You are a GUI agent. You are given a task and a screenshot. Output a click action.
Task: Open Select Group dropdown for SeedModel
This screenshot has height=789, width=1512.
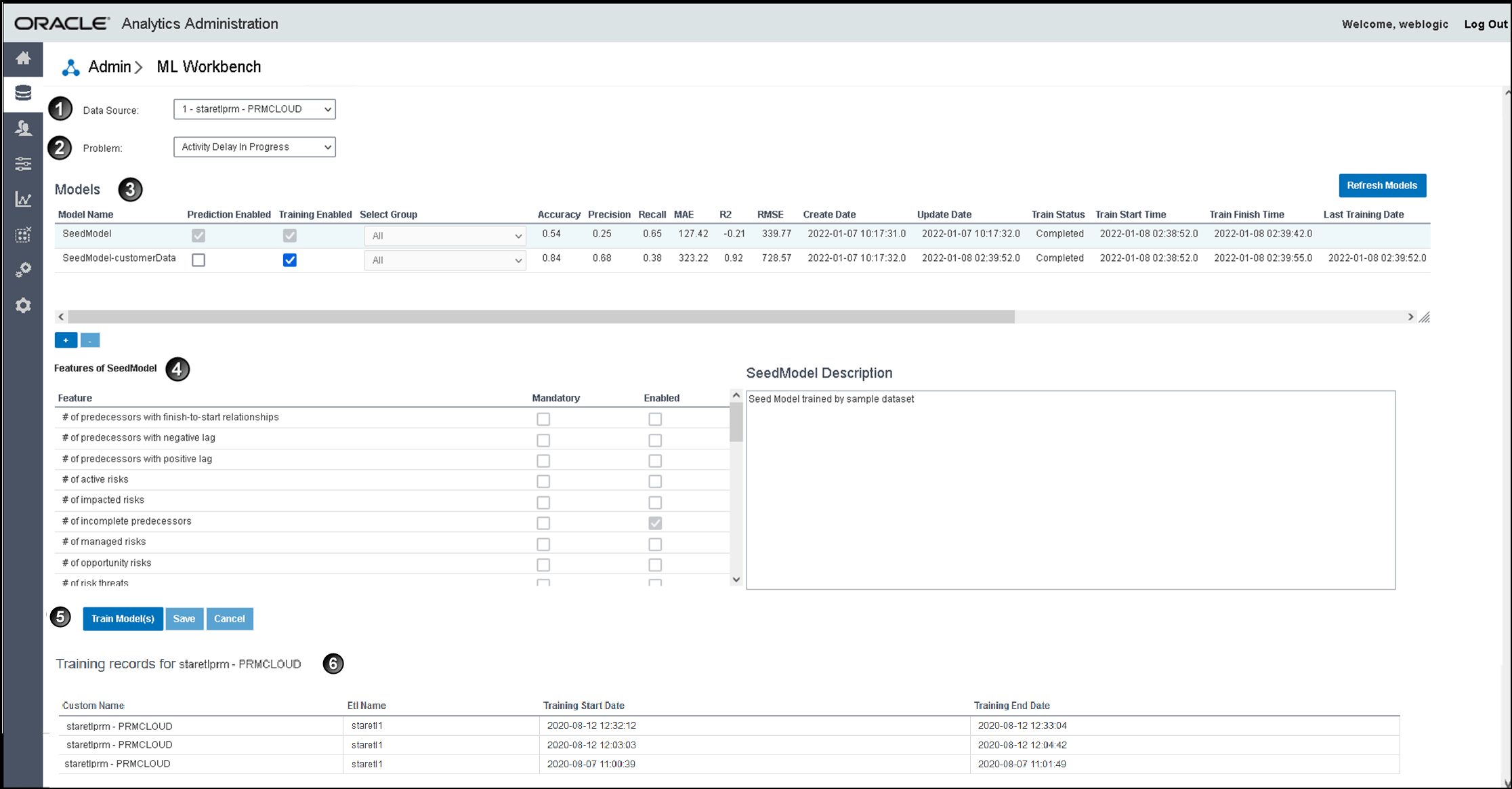445,236
